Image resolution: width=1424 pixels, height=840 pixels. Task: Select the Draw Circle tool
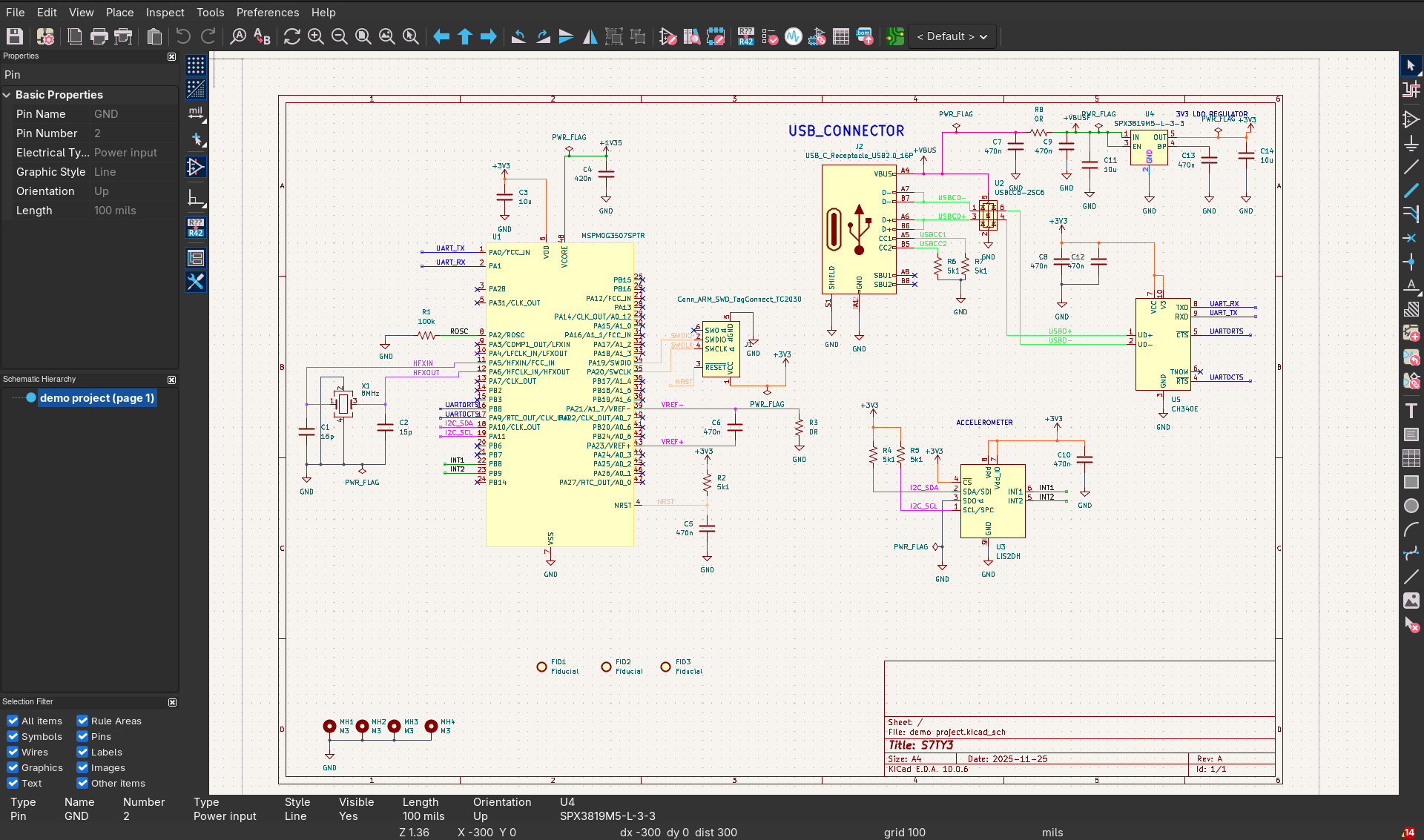[x=1411, y=506]
